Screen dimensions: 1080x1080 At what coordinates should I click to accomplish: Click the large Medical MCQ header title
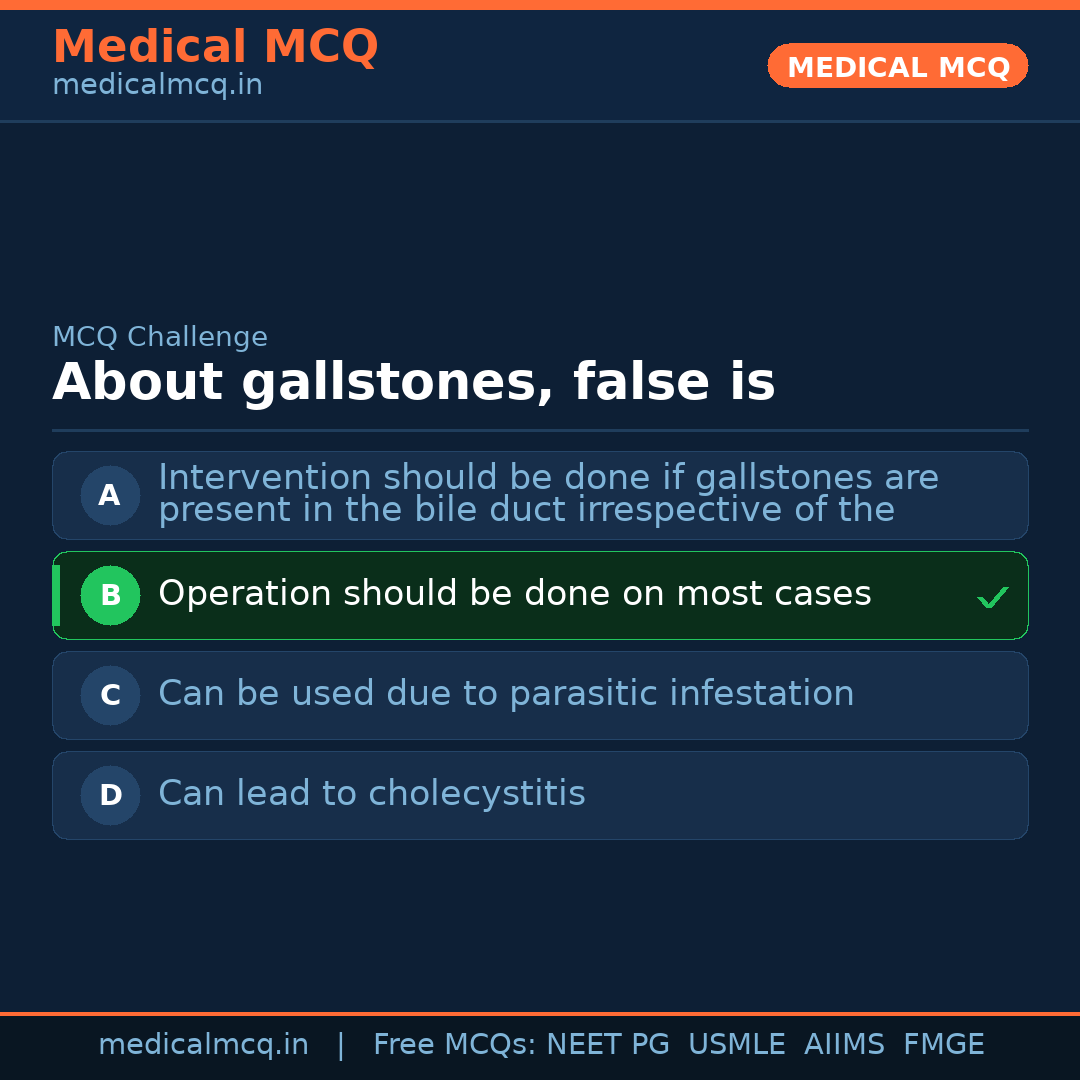point(215,47)
